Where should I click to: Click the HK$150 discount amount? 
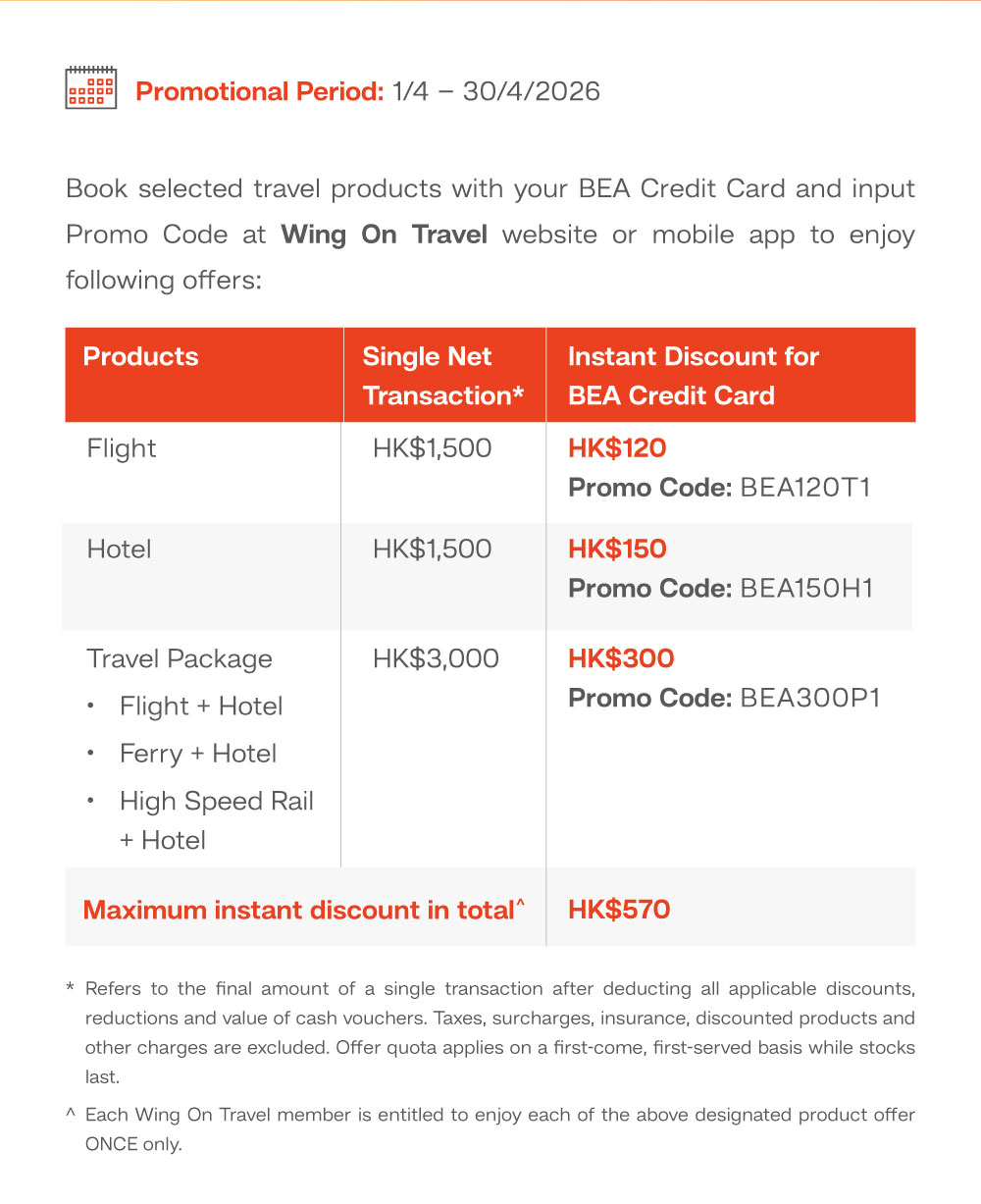pyautogui.click(x=617, y=549)
